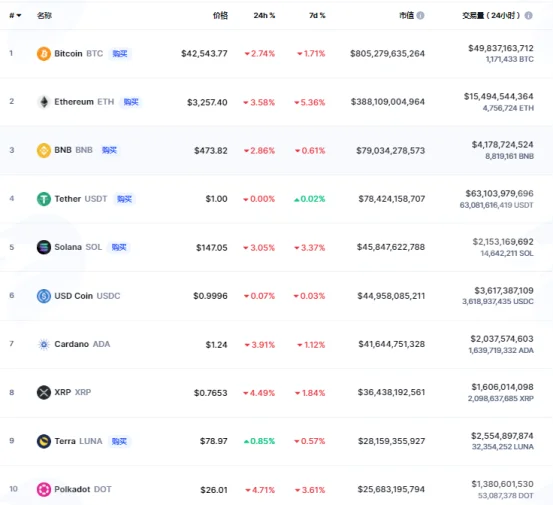Sort by 7d % column header
The width and height of the screenshot is (554, 505).
point(317,16)
